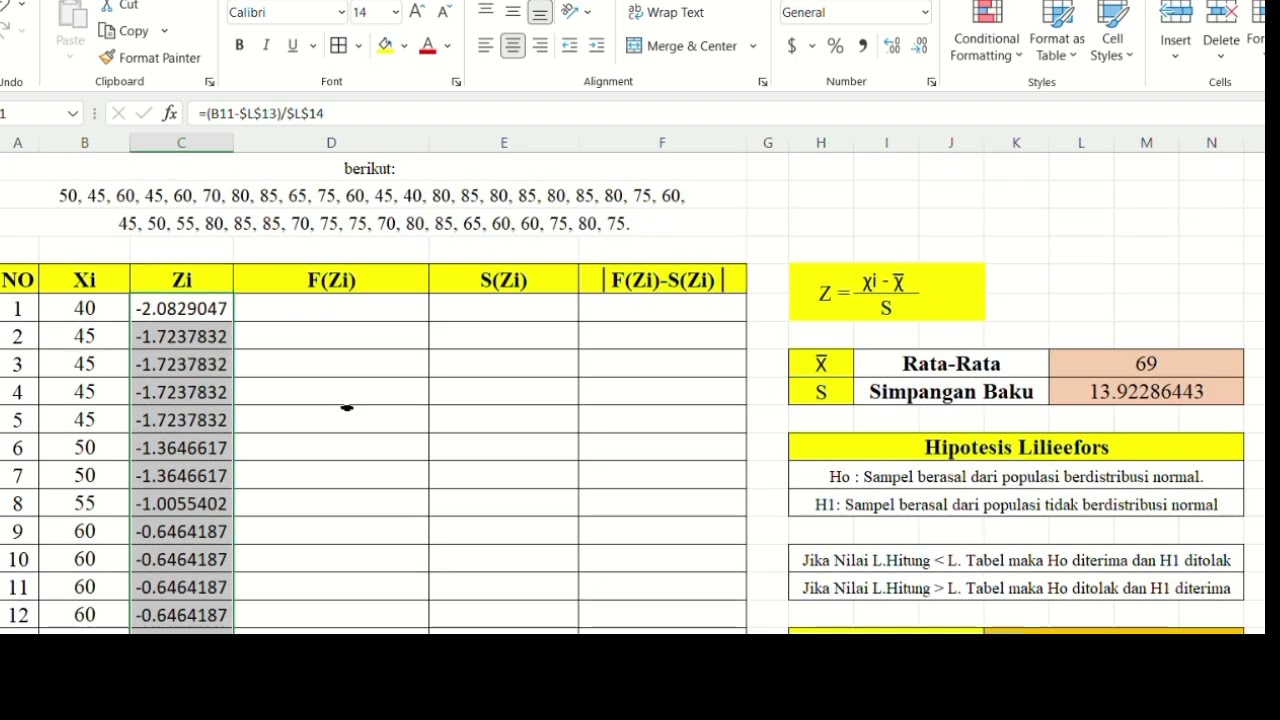Align text right

coord(540,46)
